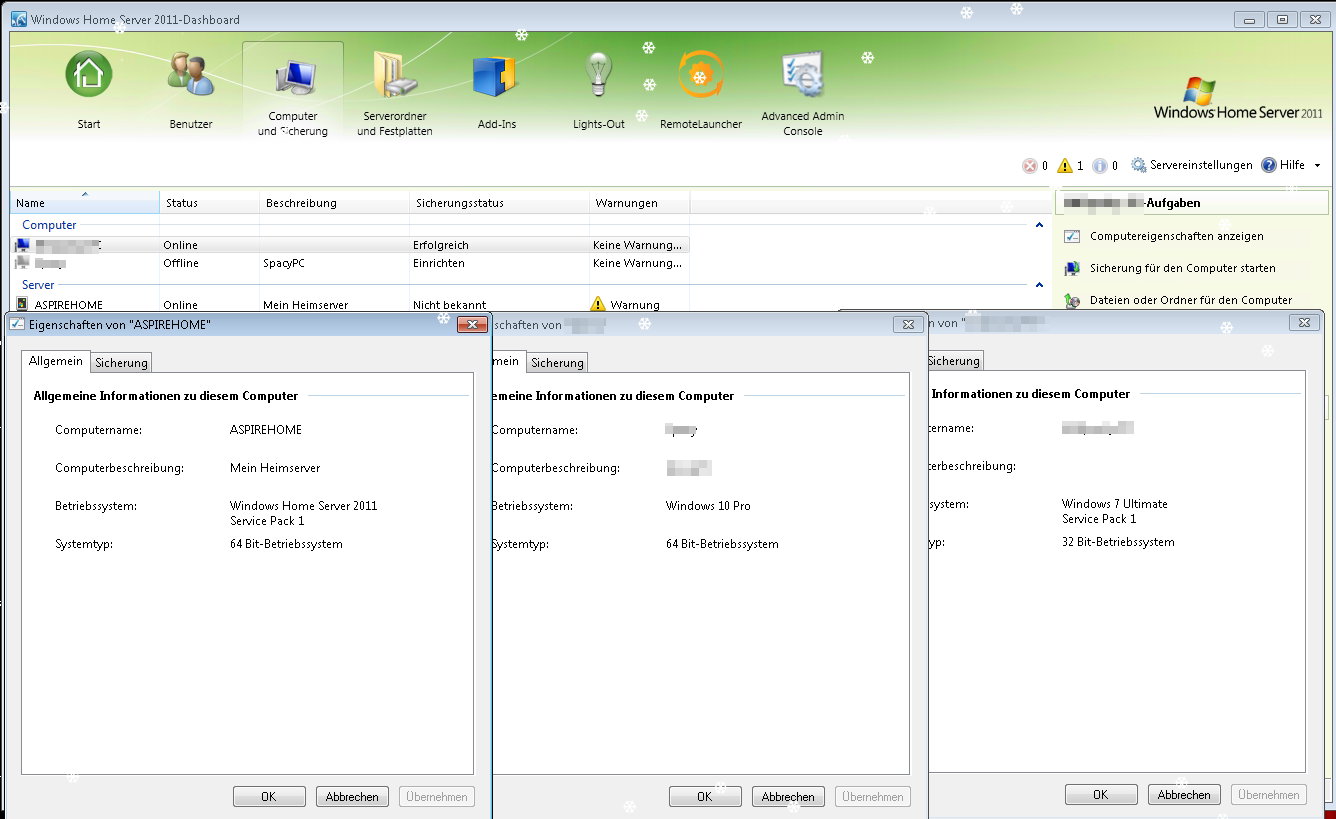Click OK in the Windows 10 Pro dialog
Viewport: 1336px width, 819px height.
tap(705, 797)
